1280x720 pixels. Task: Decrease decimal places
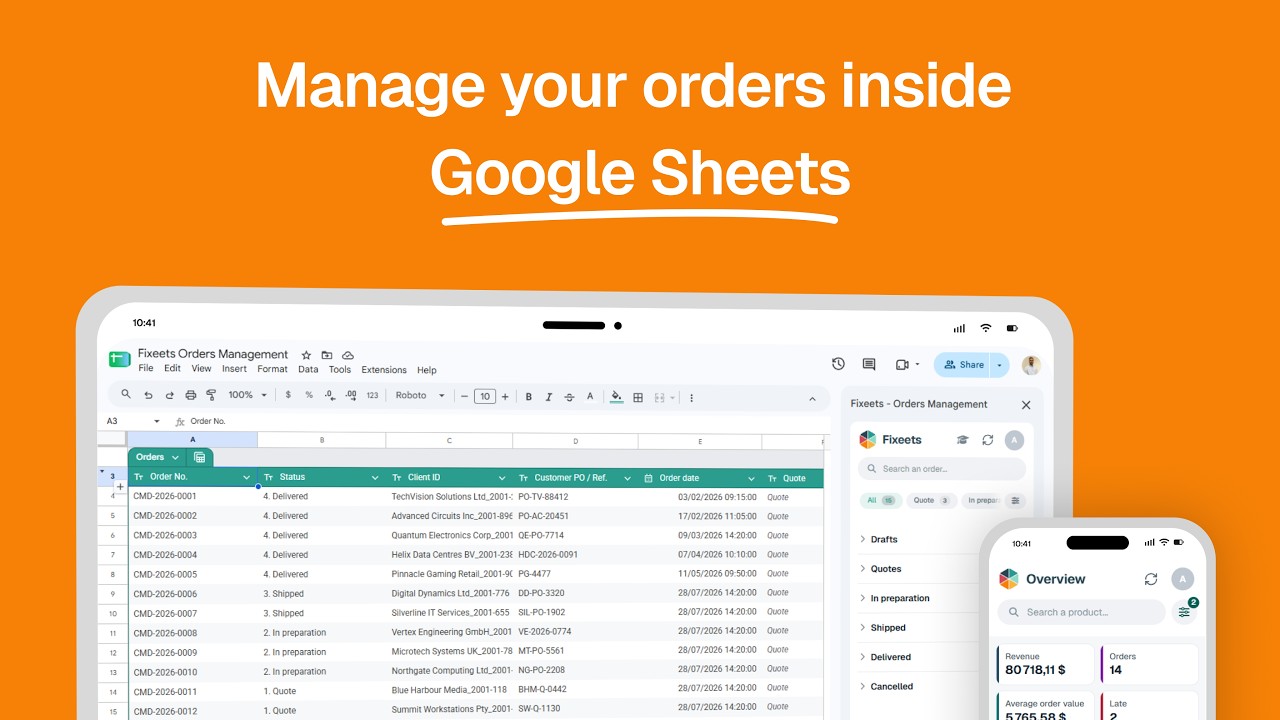(x=330, y=396)
